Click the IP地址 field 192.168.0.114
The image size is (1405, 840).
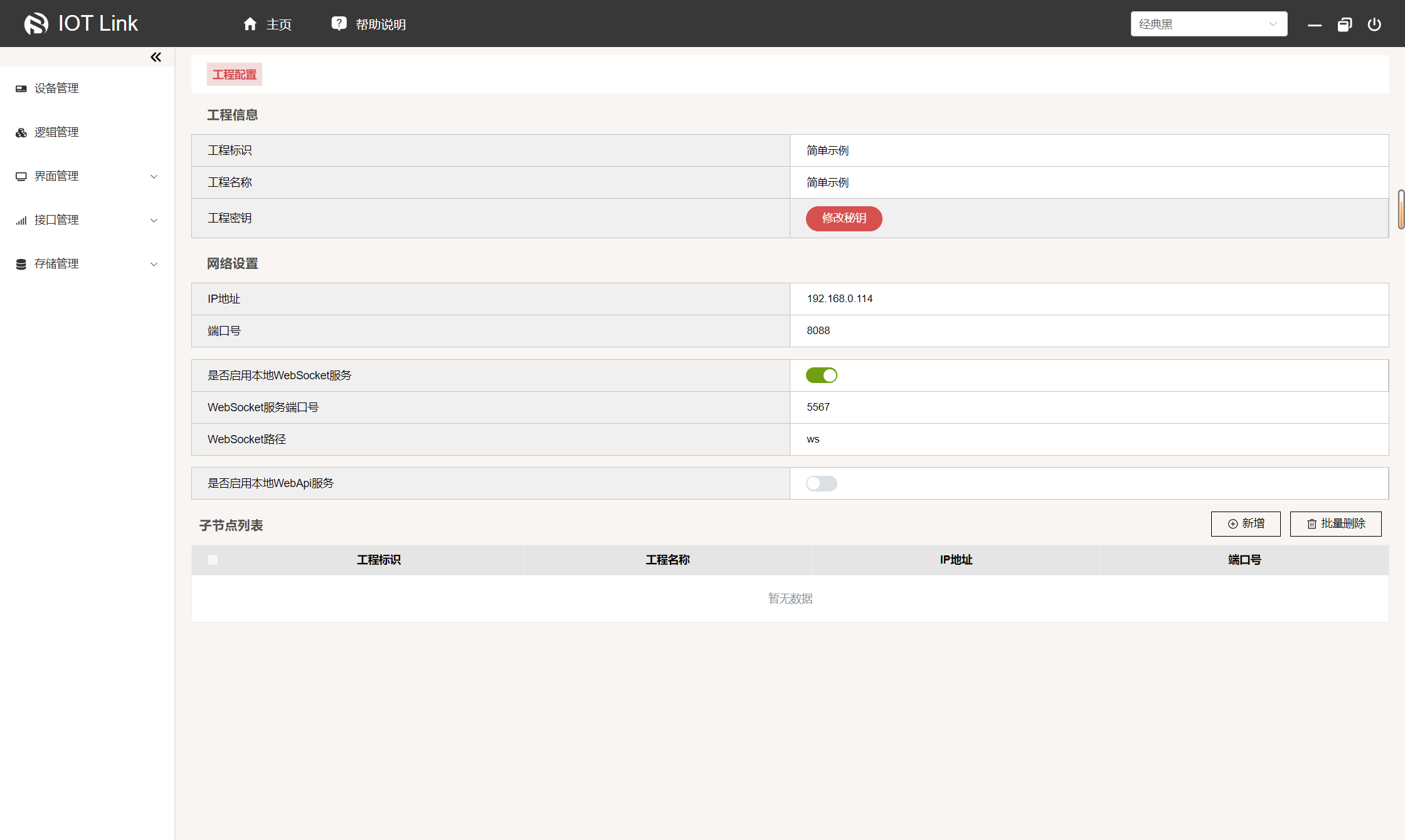click(1089, 299)
